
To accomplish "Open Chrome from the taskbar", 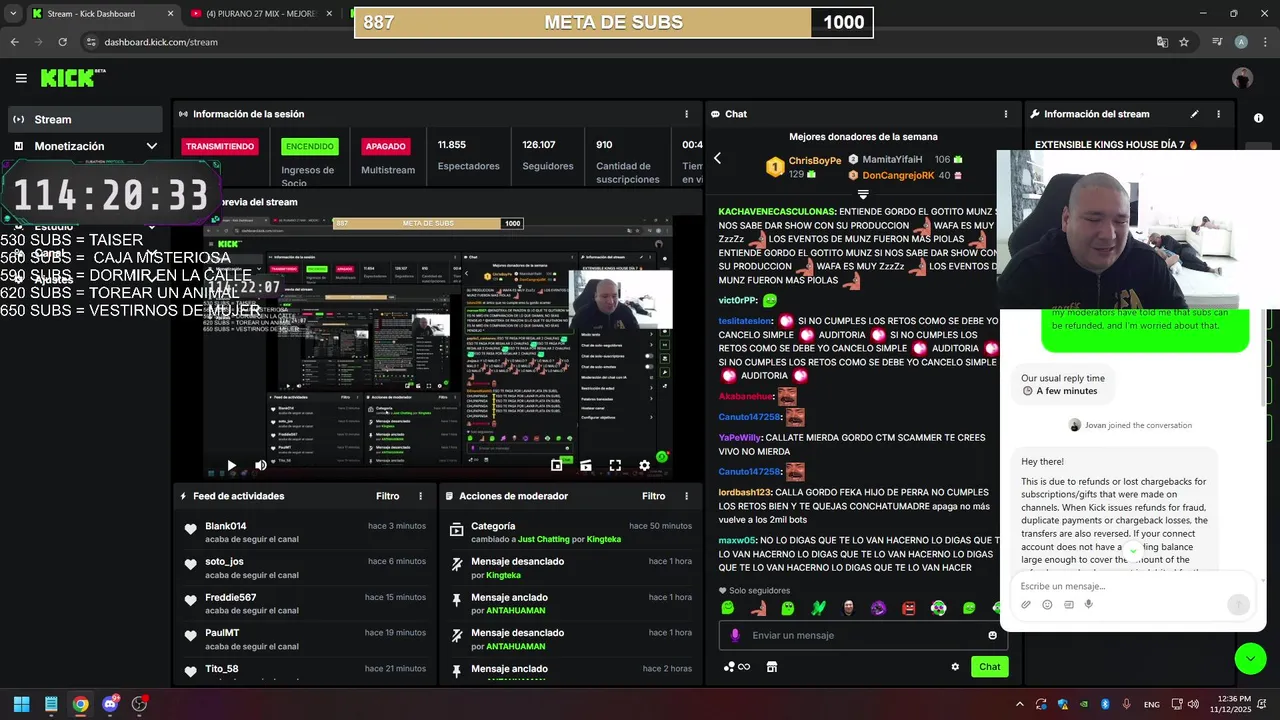I will click(80, 704).
